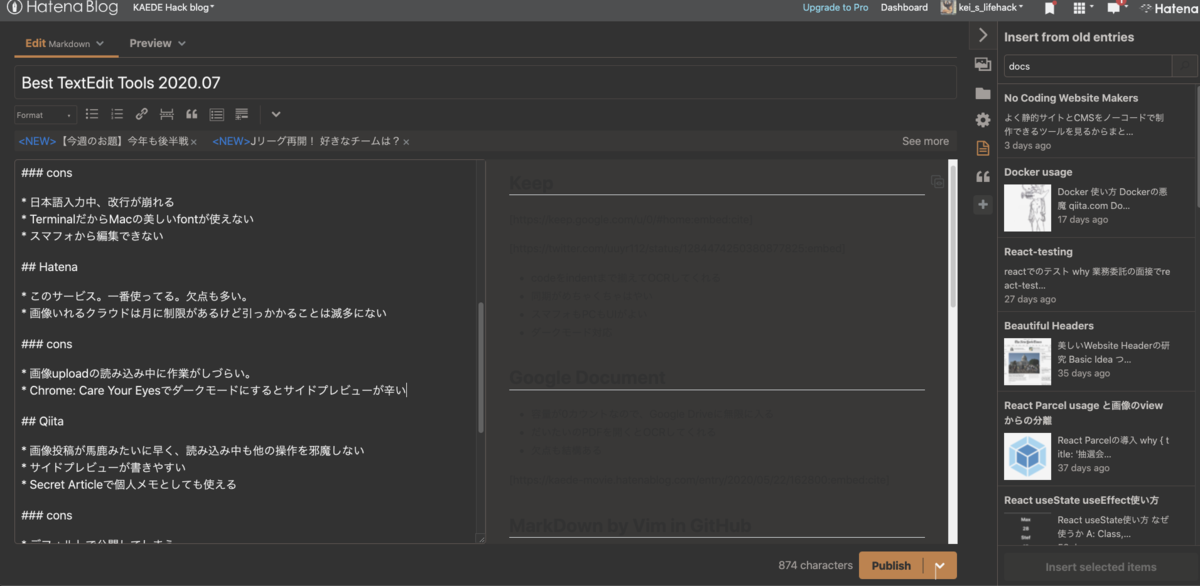Select the old entries document panel icon

pyautogui.click(x=983, y=148)
